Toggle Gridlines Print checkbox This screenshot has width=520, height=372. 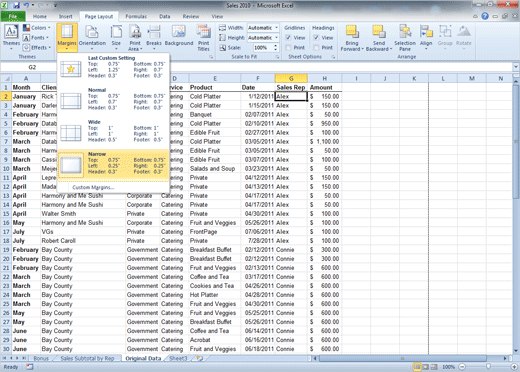(288, 48)
